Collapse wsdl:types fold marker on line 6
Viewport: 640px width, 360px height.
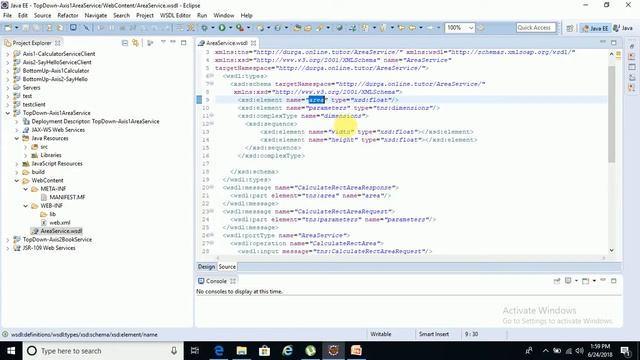212,76
